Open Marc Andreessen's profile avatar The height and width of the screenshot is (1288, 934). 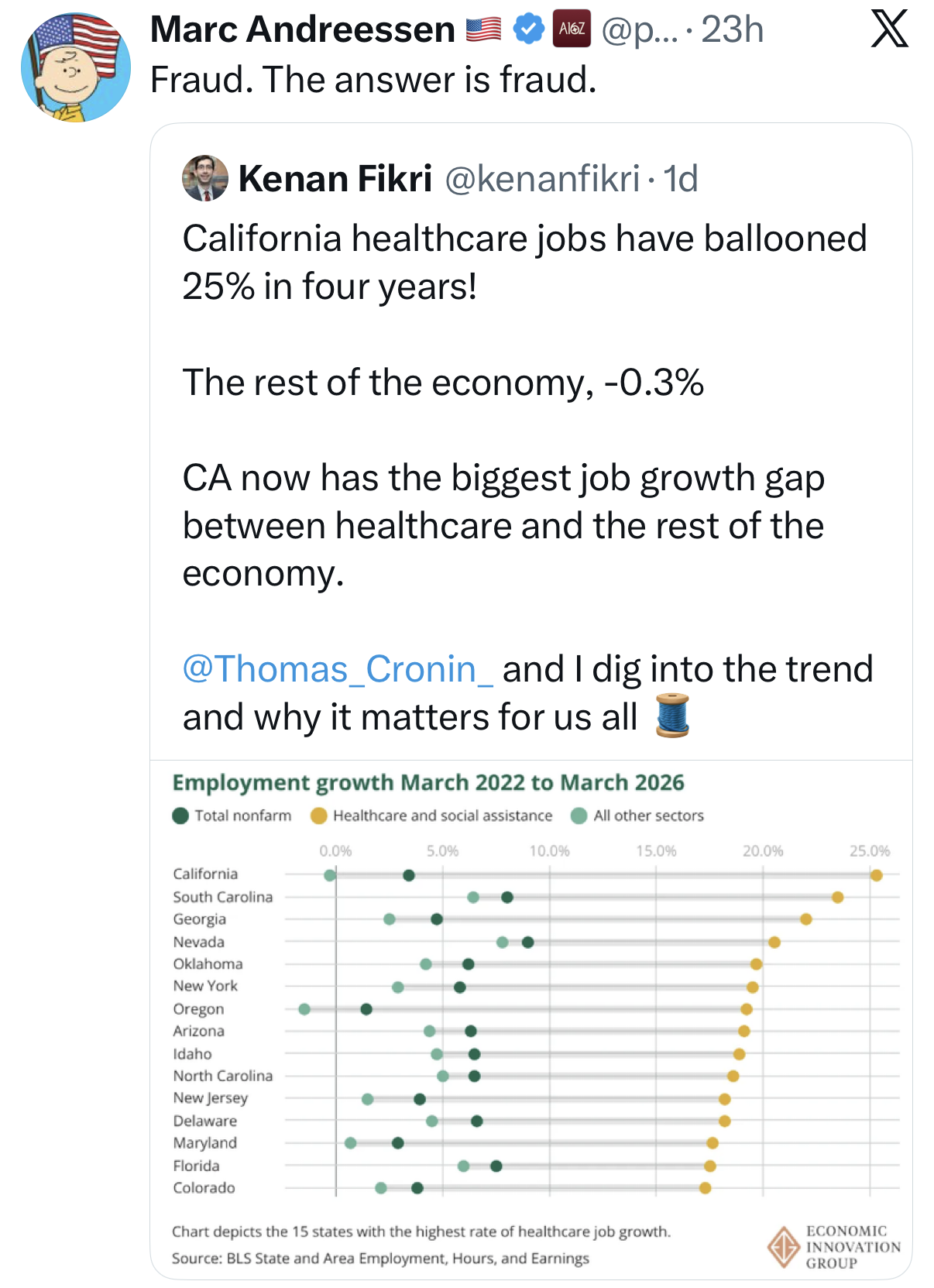click(76, 67)
